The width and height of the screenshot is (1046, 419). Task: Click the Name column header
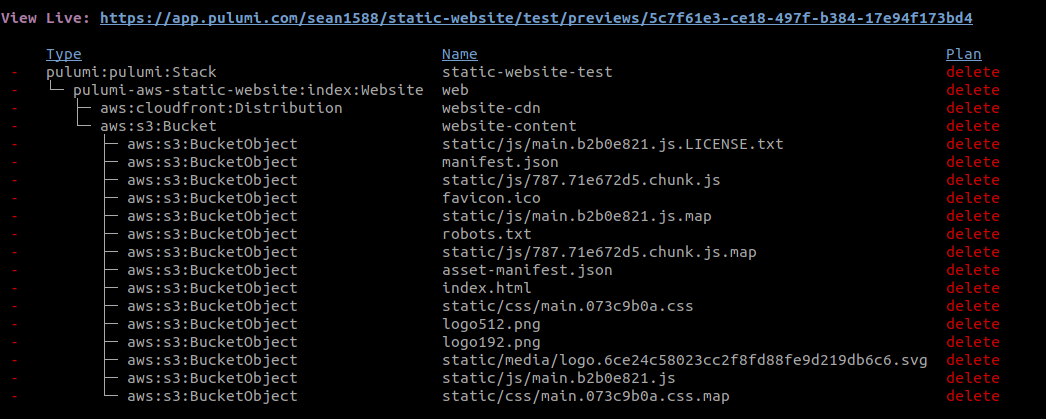pyautogui.click(x=460, y=54)
